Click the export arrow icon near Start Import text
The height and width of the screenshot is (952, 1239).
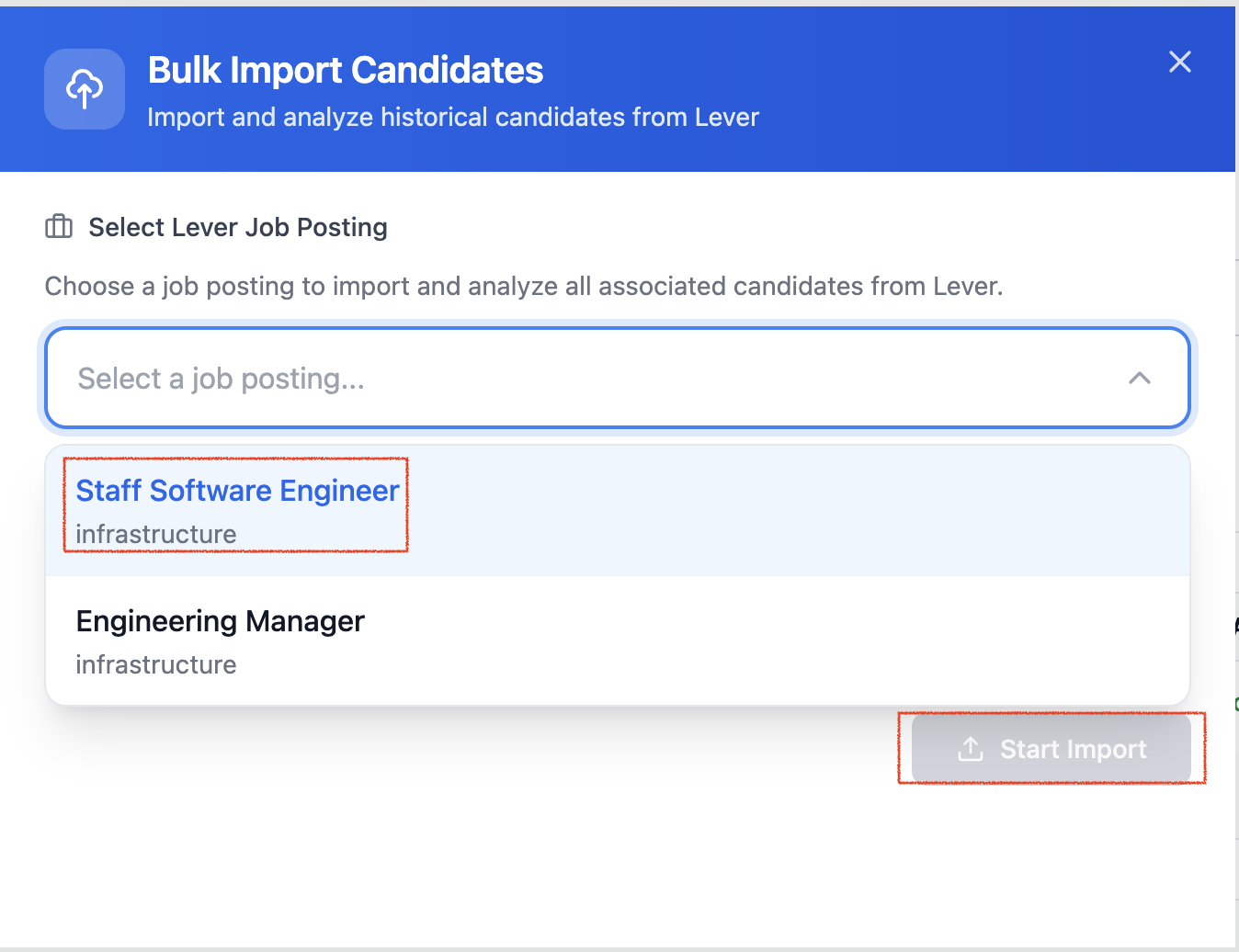click(970, 749)
